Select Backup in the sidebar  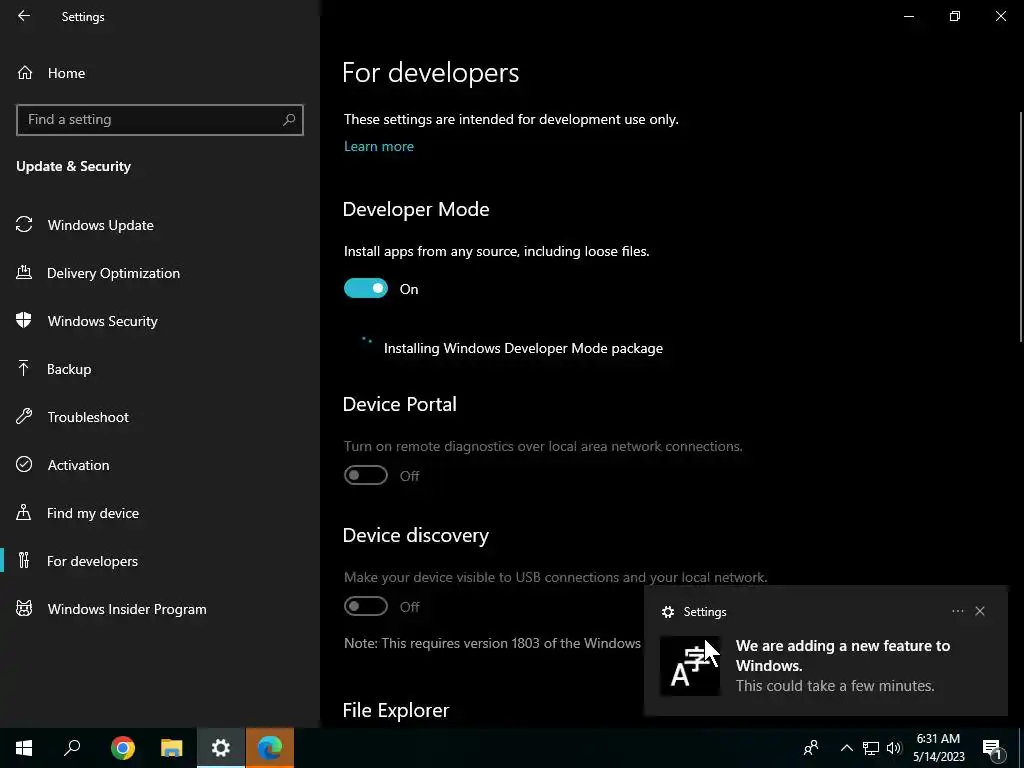[160, 369]
